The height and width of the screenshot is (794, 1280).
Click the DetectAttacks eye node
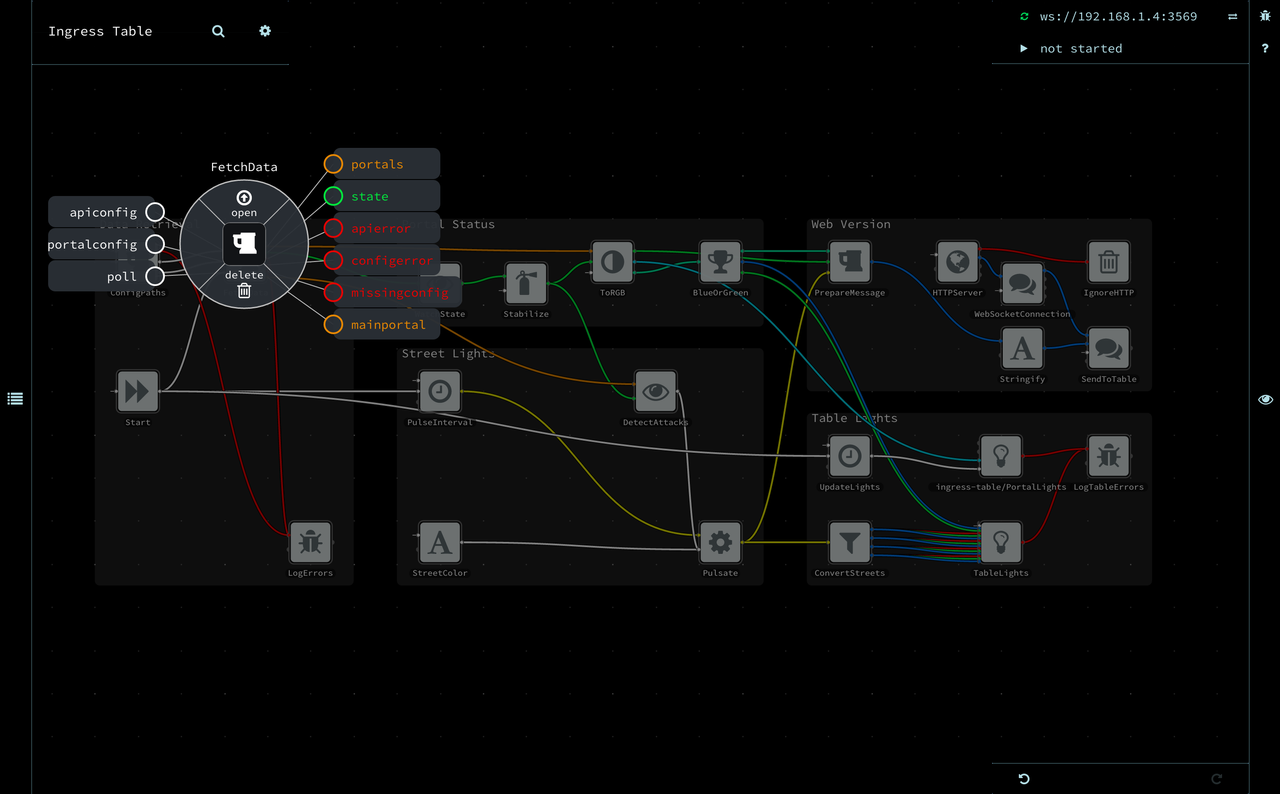pyautogui.click(x=656, y=392)
